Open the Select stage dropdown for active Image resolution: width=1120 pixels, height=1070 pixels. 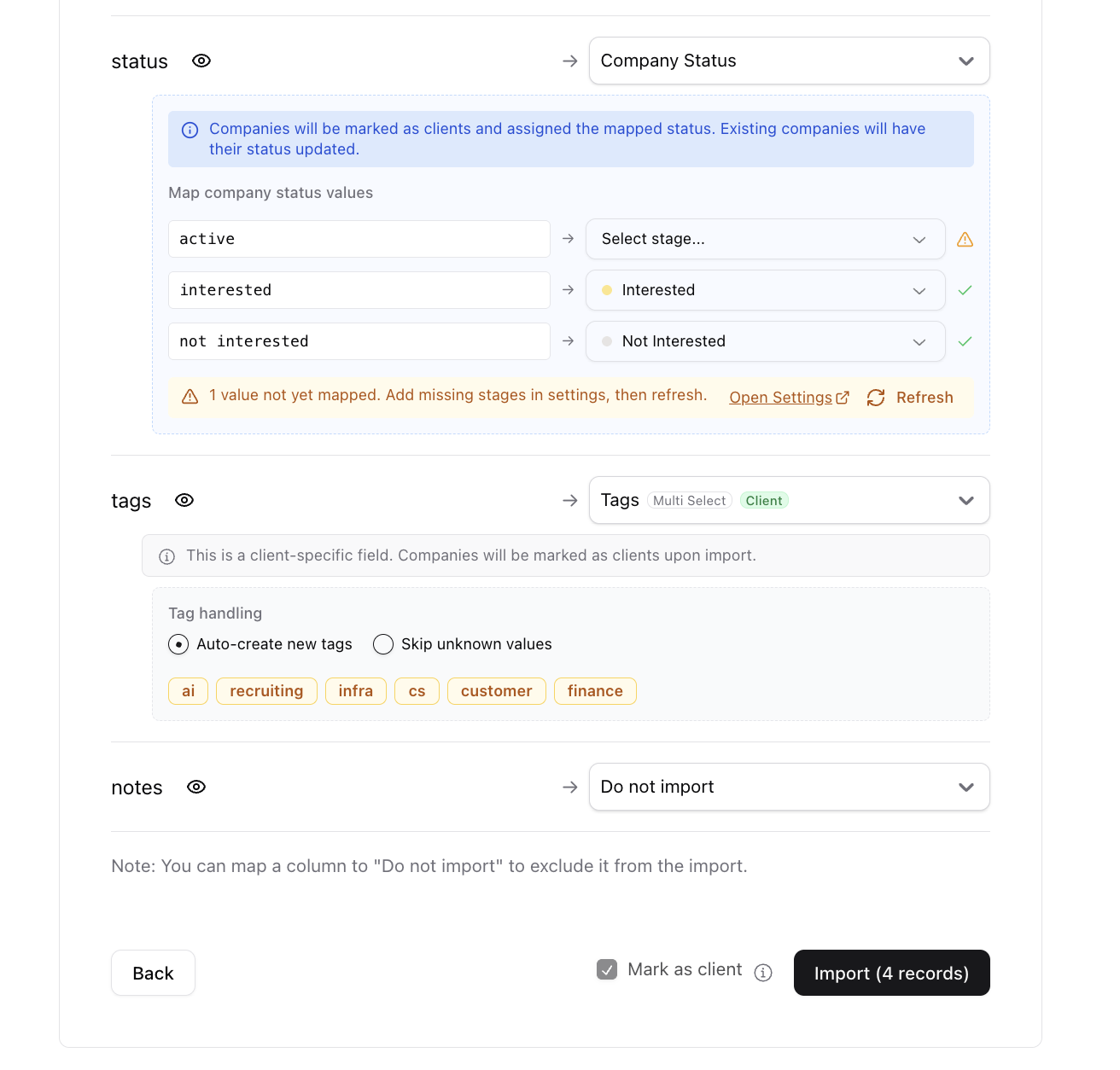(765, 239)
